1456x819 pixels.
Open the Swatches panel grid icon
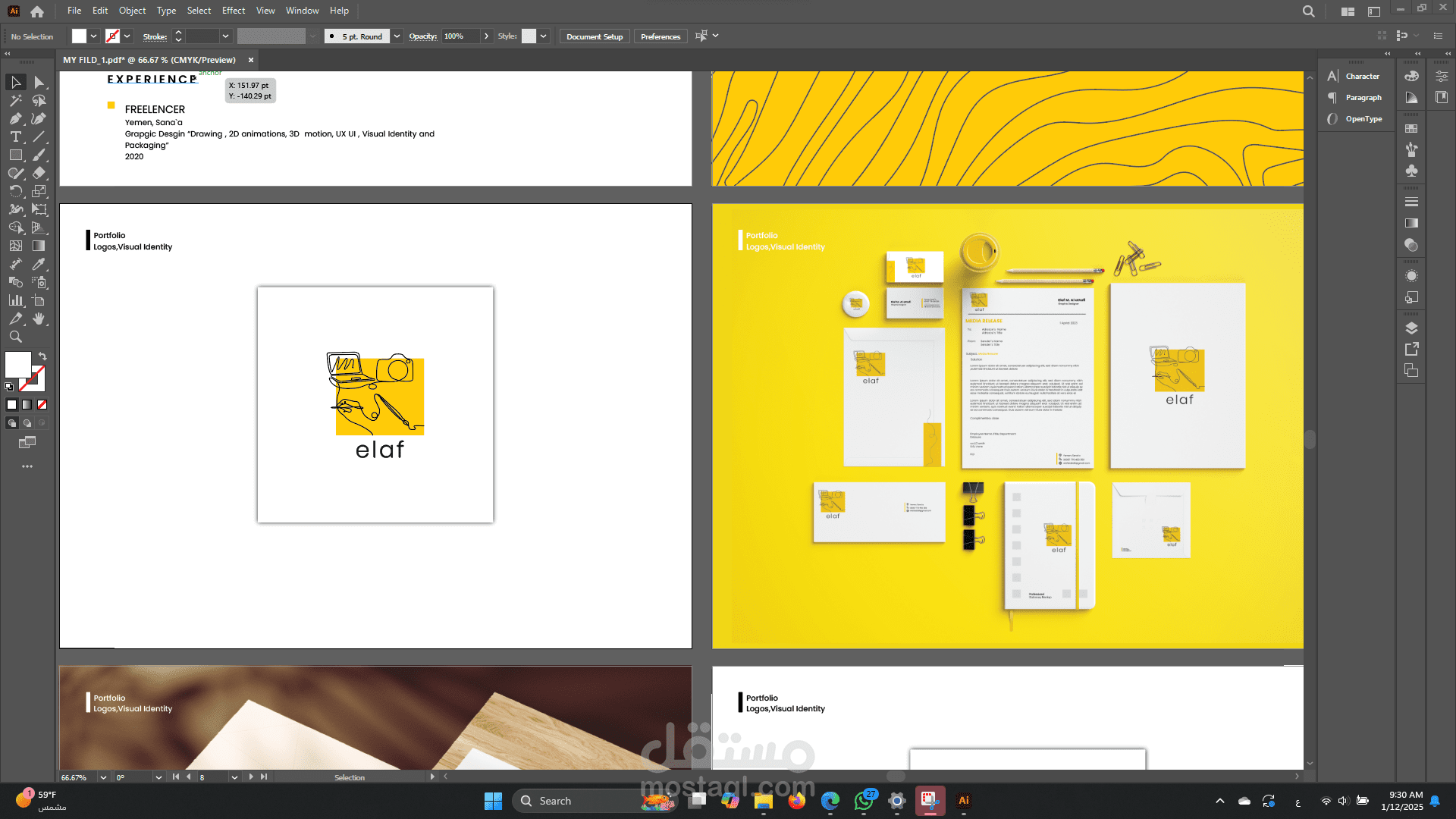point(1411,129)
